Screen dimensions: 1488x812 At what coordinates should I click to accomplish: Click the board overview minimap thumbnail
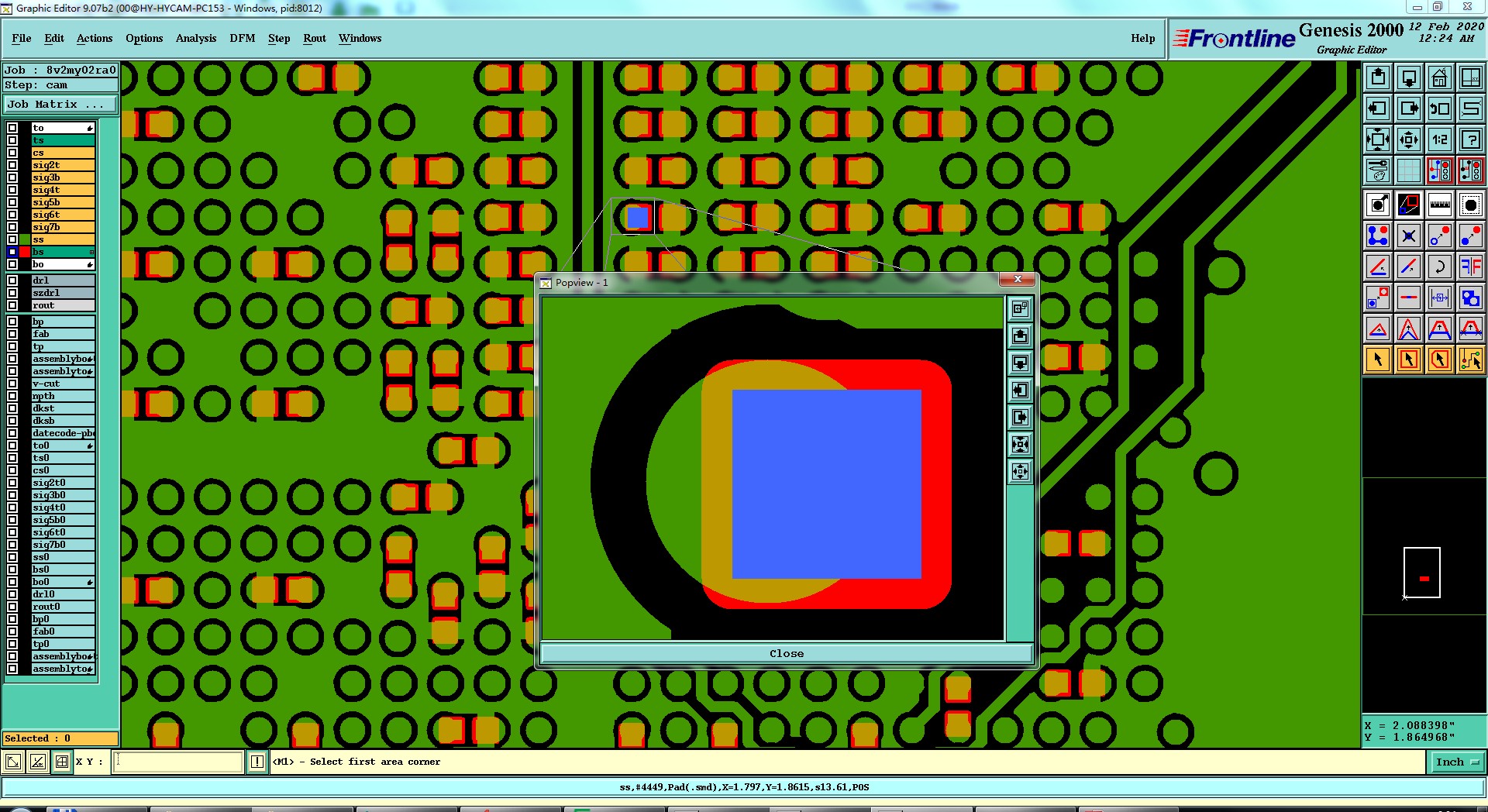coord(1422,573)
